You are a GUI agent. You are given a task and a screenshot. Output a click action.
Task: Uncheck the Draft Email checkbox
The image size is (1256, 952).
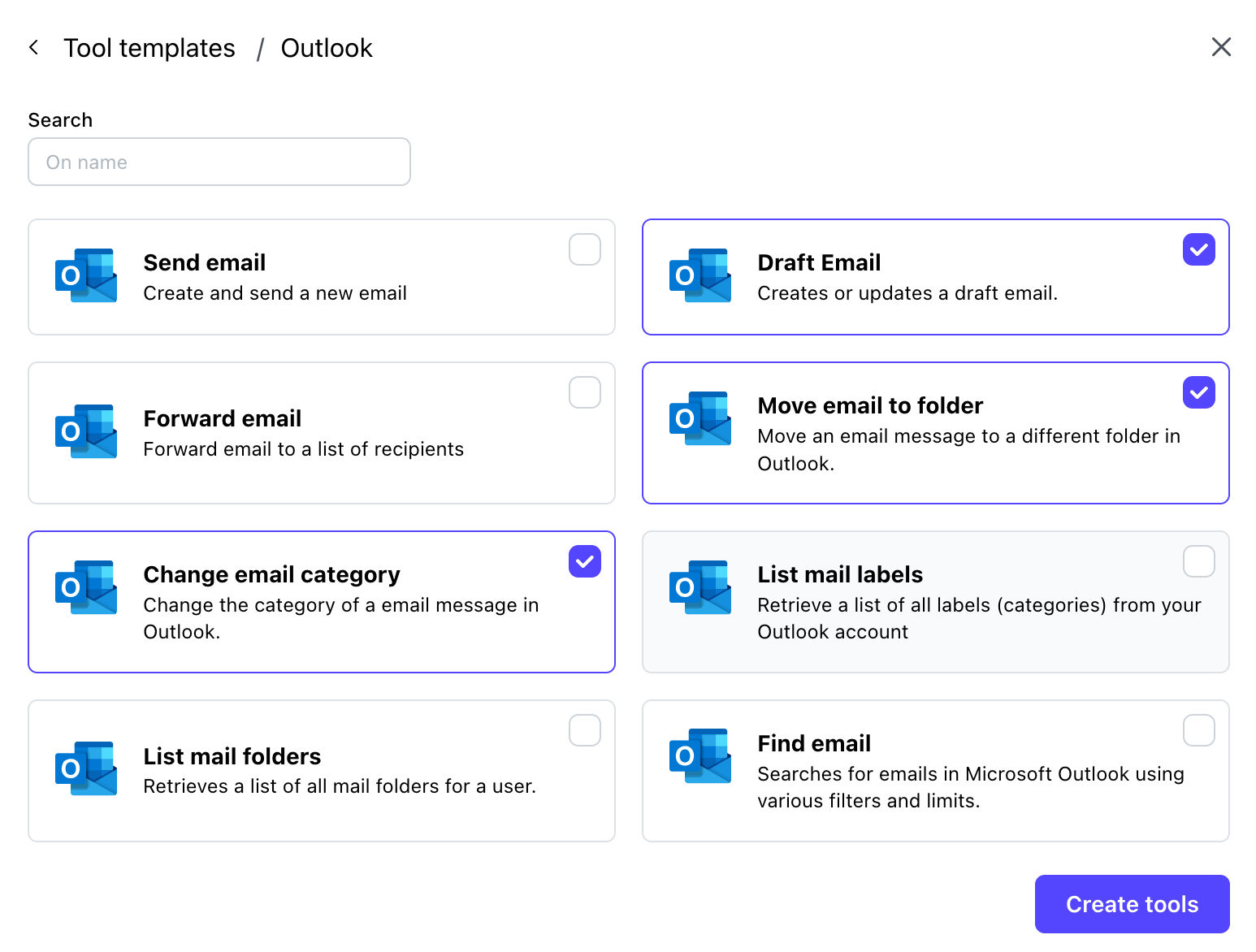1198,250
